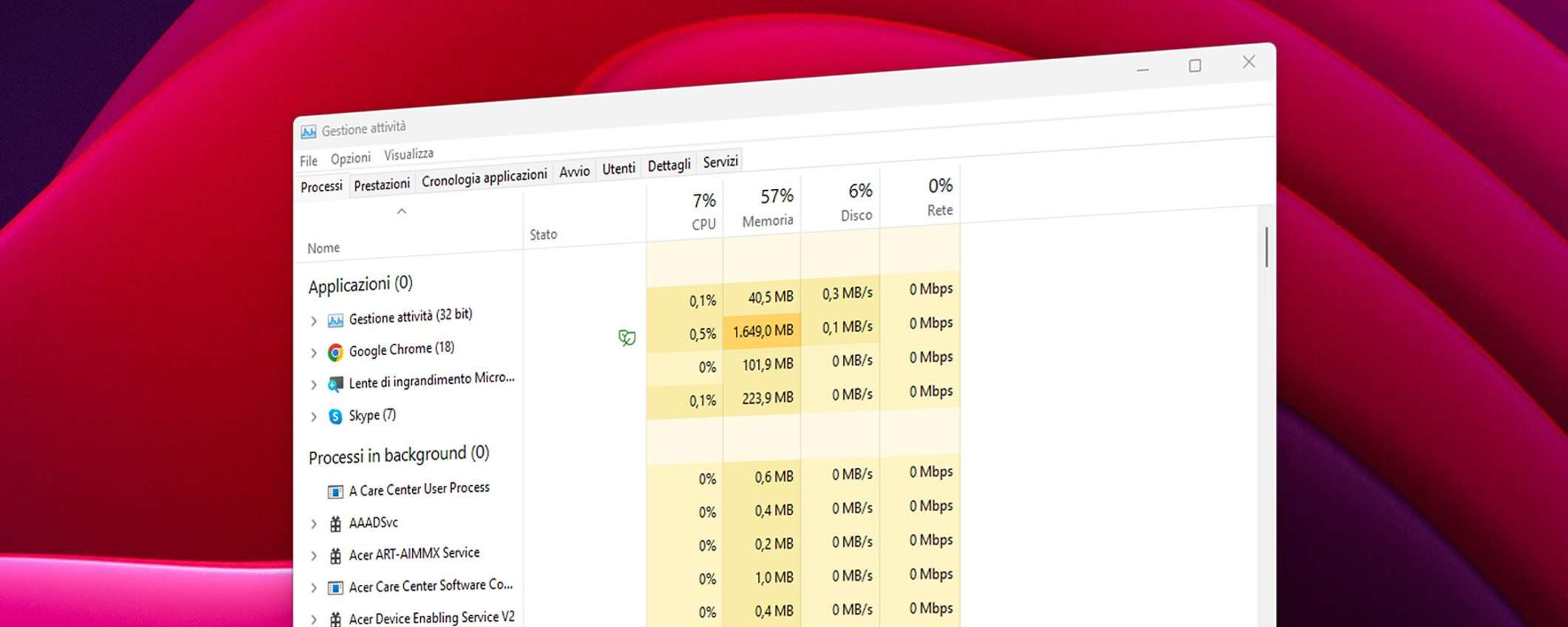The image size is (1568, 627).
Task: Switch to the Avvio tab
Action: click(x=575, y=172)
